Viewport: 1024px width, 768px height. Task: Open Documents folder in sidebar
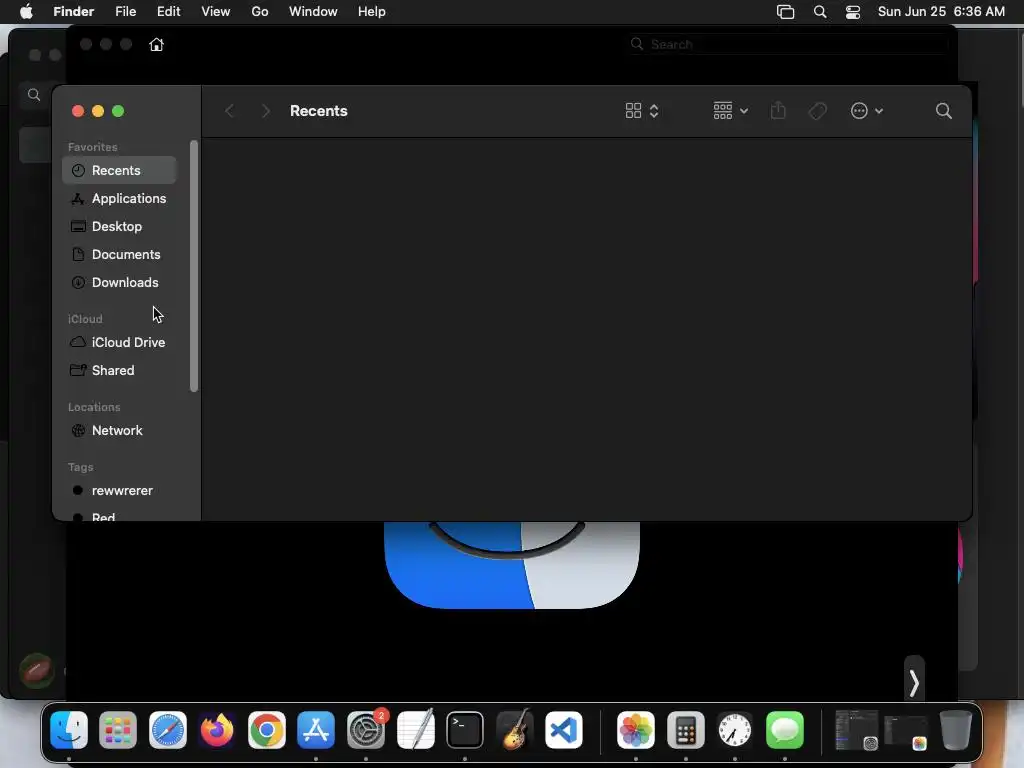[x=119, y=255]
